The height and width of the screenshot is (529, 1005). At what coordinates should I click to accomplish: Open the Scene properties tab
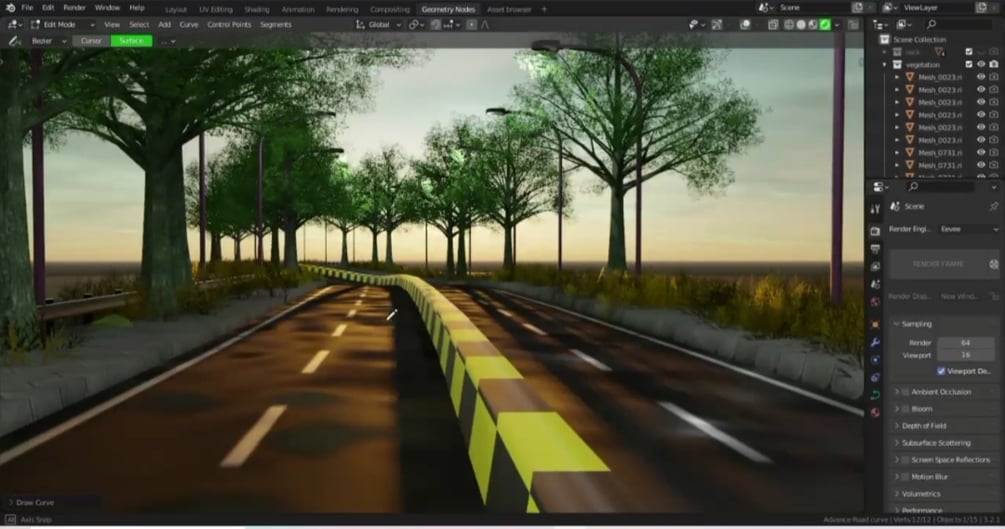click(875, 284)
